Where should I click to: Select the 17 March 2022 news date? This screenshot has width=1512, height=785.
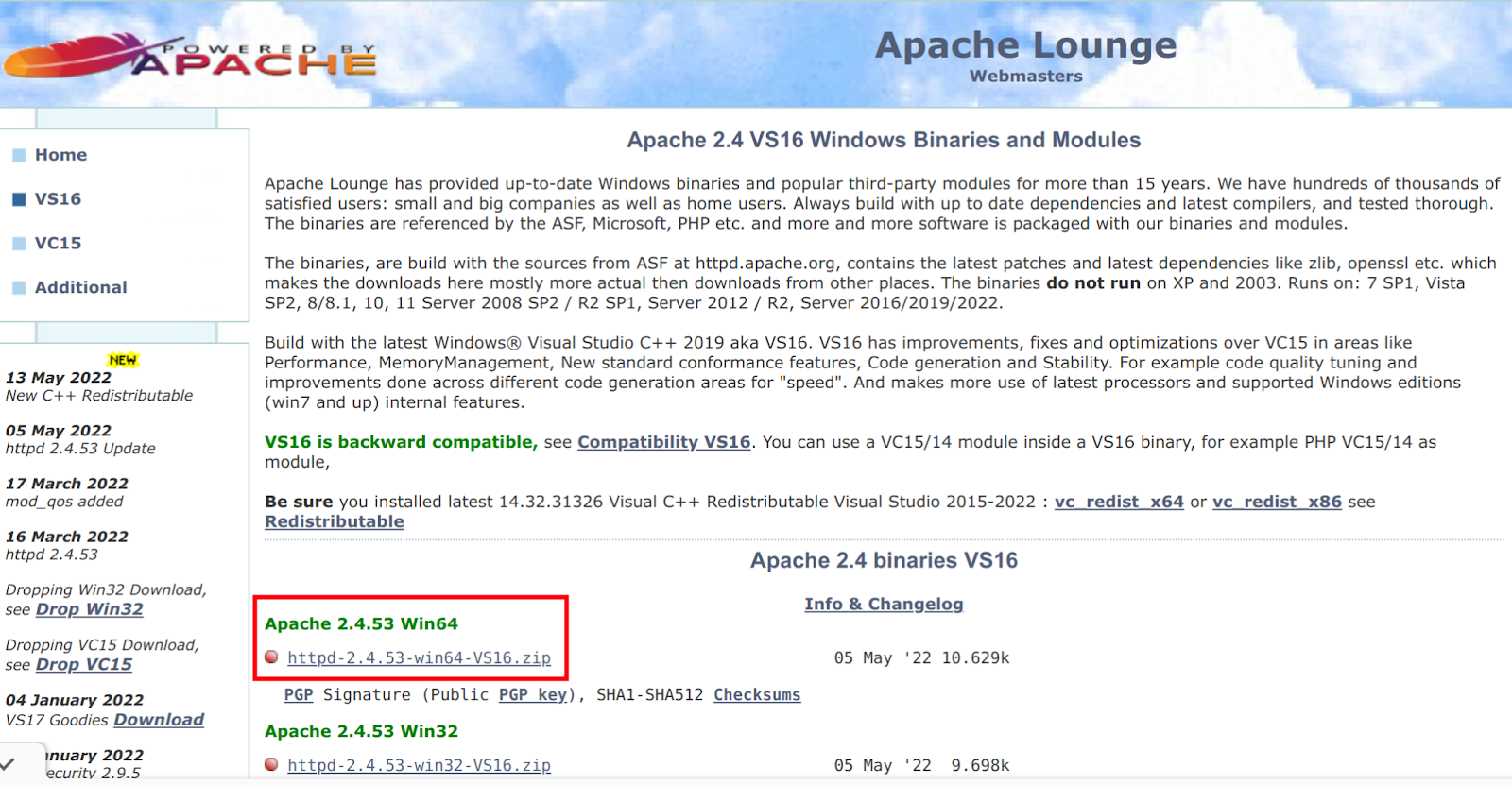(66, 483)
